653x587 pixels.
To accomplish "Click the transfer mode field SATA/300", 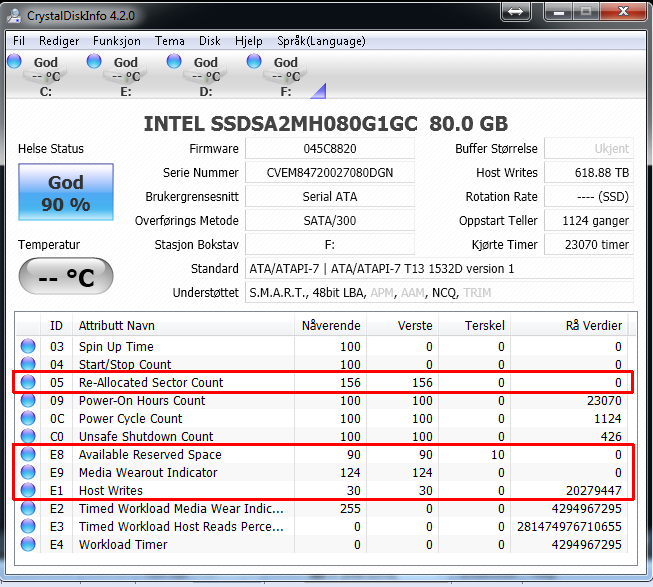I will click(x=330, y=221).
